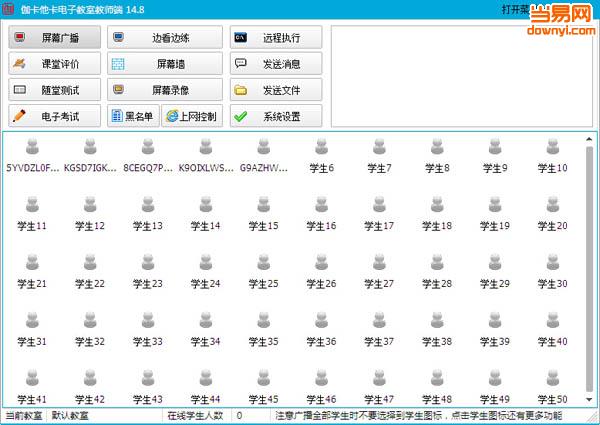The height and width of the screenshot is (425, 600).
Task: Open 上网控制 internet control
Action: pos(192,116)
